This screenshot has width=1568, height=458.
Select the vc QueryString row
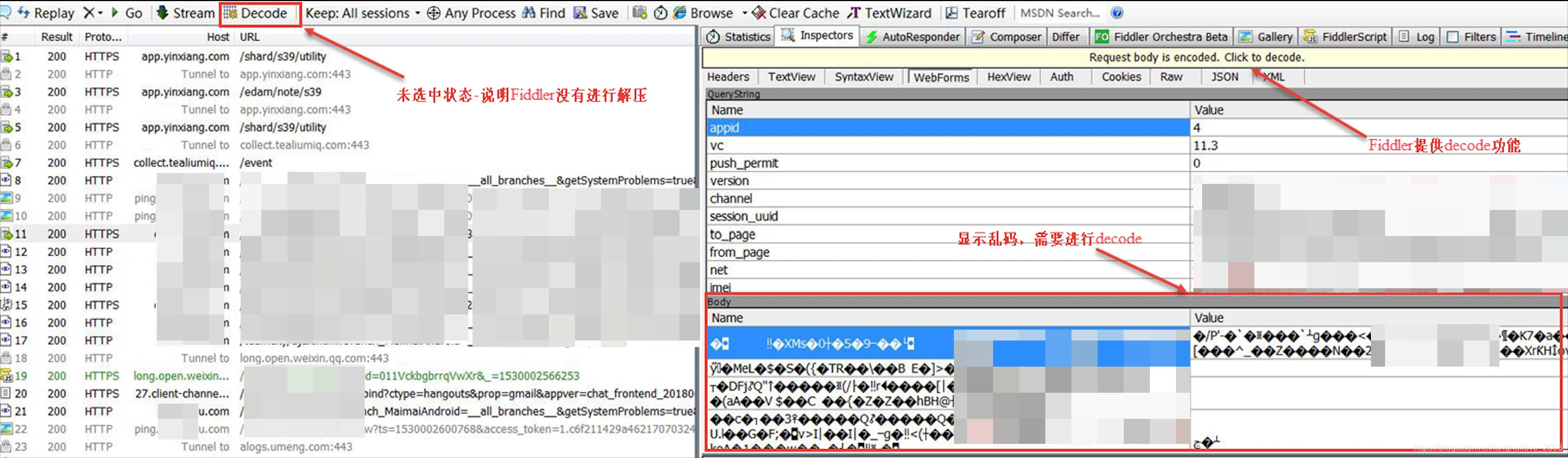pyautogui.click(x=1136, y=145)
